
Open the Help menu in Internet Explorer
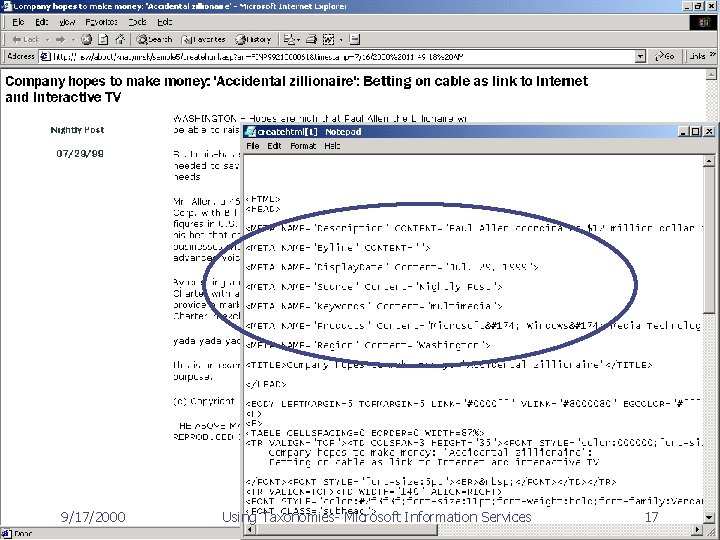pyautogui.click(x=164, y=22)
